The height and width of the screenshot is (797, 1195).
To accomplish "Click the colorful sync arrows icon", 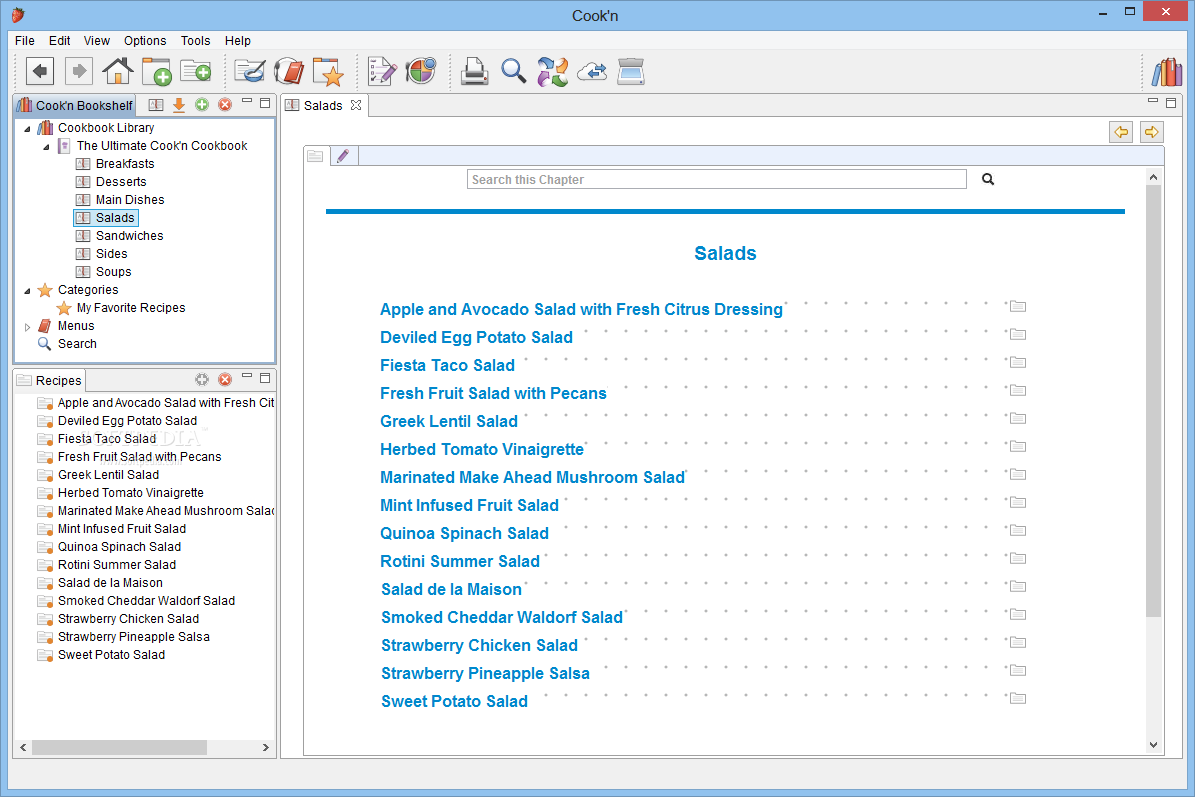I will point(553,72).
